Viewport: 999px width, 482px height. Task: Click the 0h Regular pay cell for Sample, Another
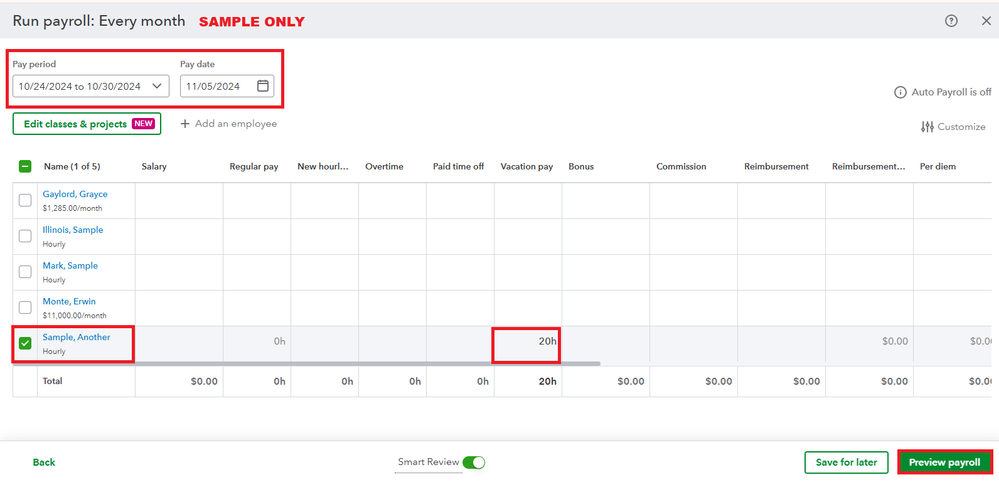257,344
